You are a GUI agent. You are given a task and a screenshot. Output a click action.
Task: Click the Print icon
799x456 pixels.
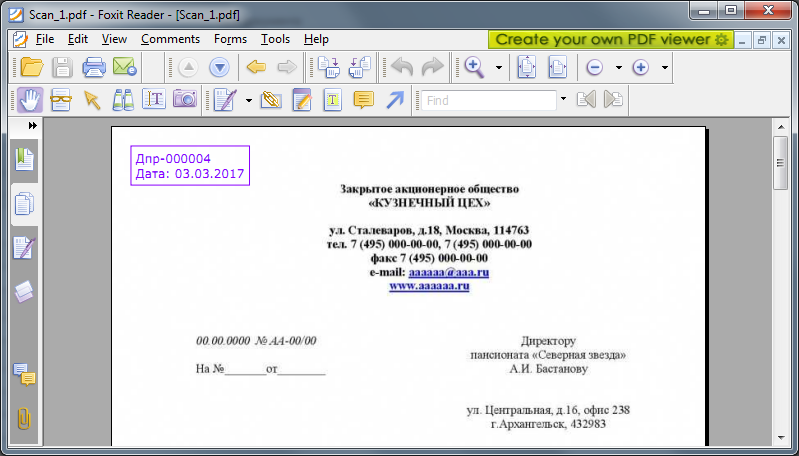tap(94, 68)
